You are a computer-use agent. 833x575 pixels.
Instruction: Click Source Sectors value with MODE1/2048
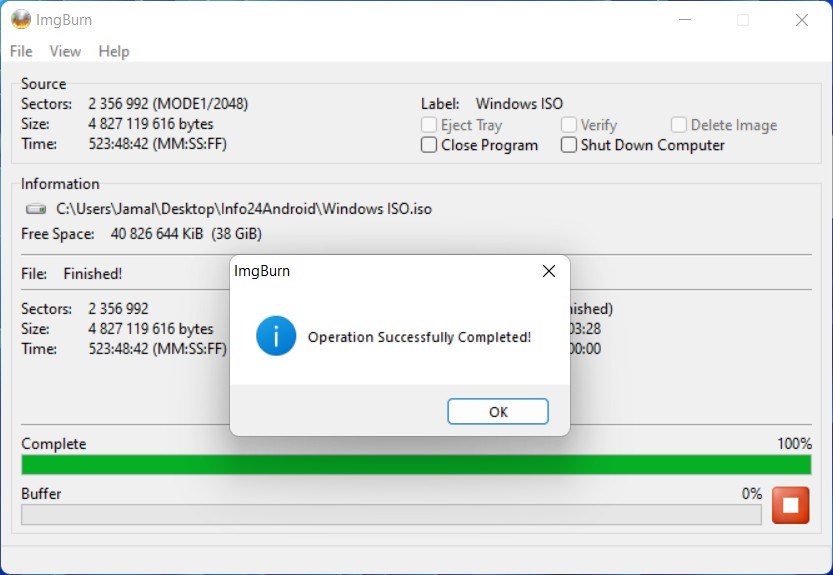click(x=168, y=104)
